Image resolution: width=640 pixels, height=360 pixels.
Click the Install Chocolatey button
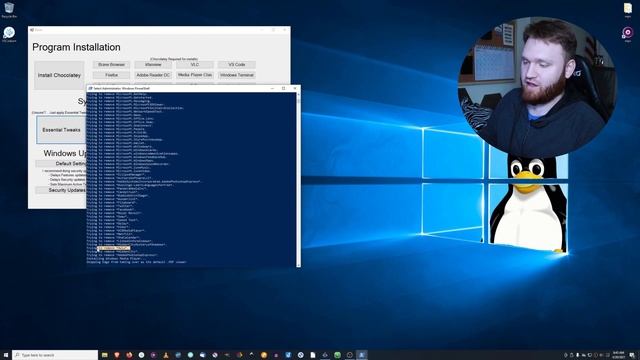coord(59,76)
